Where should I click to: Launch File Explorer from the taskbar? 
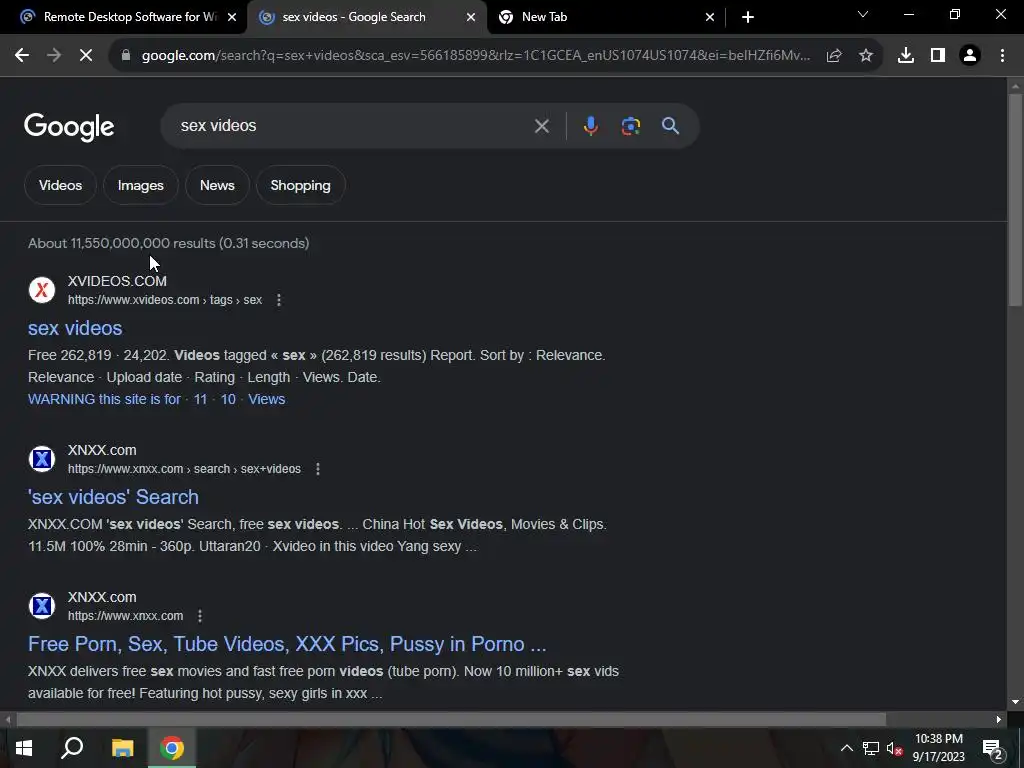122,748
